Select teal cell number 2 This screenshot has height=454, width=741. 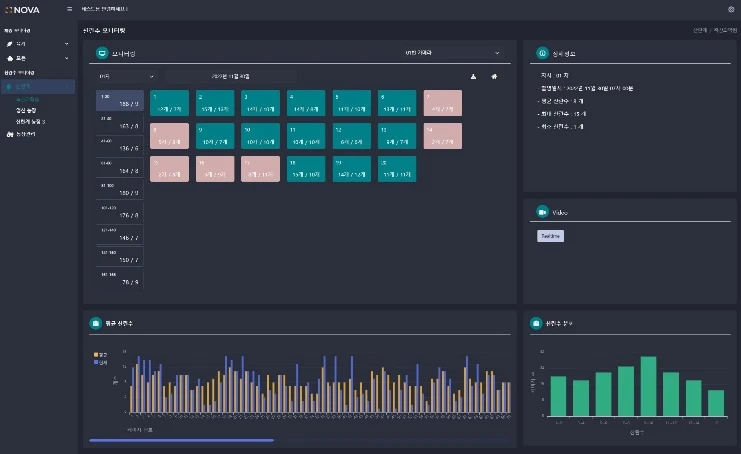point(215,103)
